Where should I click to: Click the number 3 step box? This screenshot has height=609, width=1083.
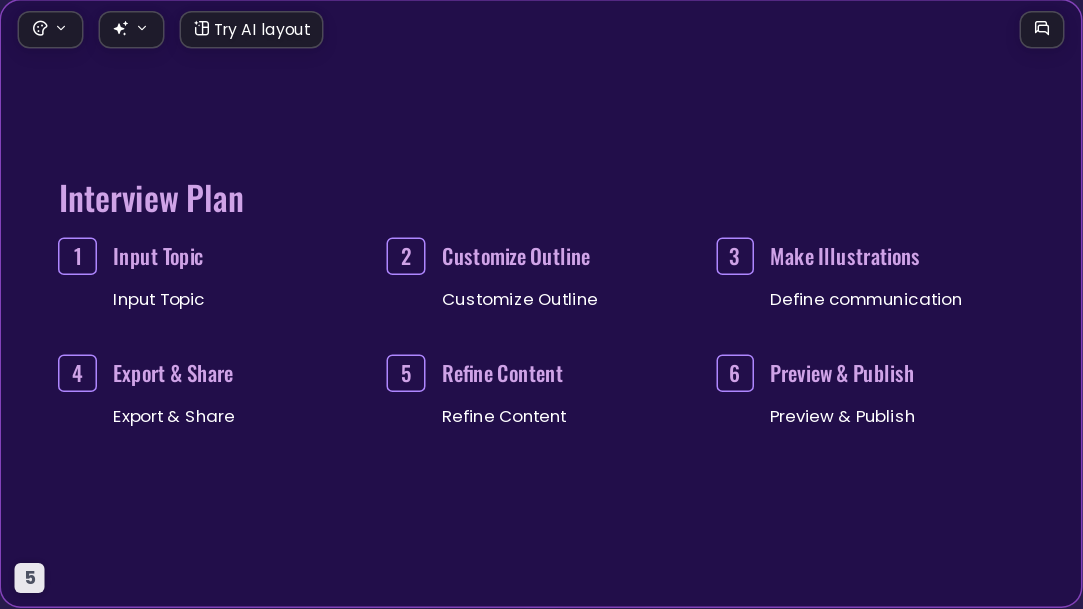click(x=735, y=256)
